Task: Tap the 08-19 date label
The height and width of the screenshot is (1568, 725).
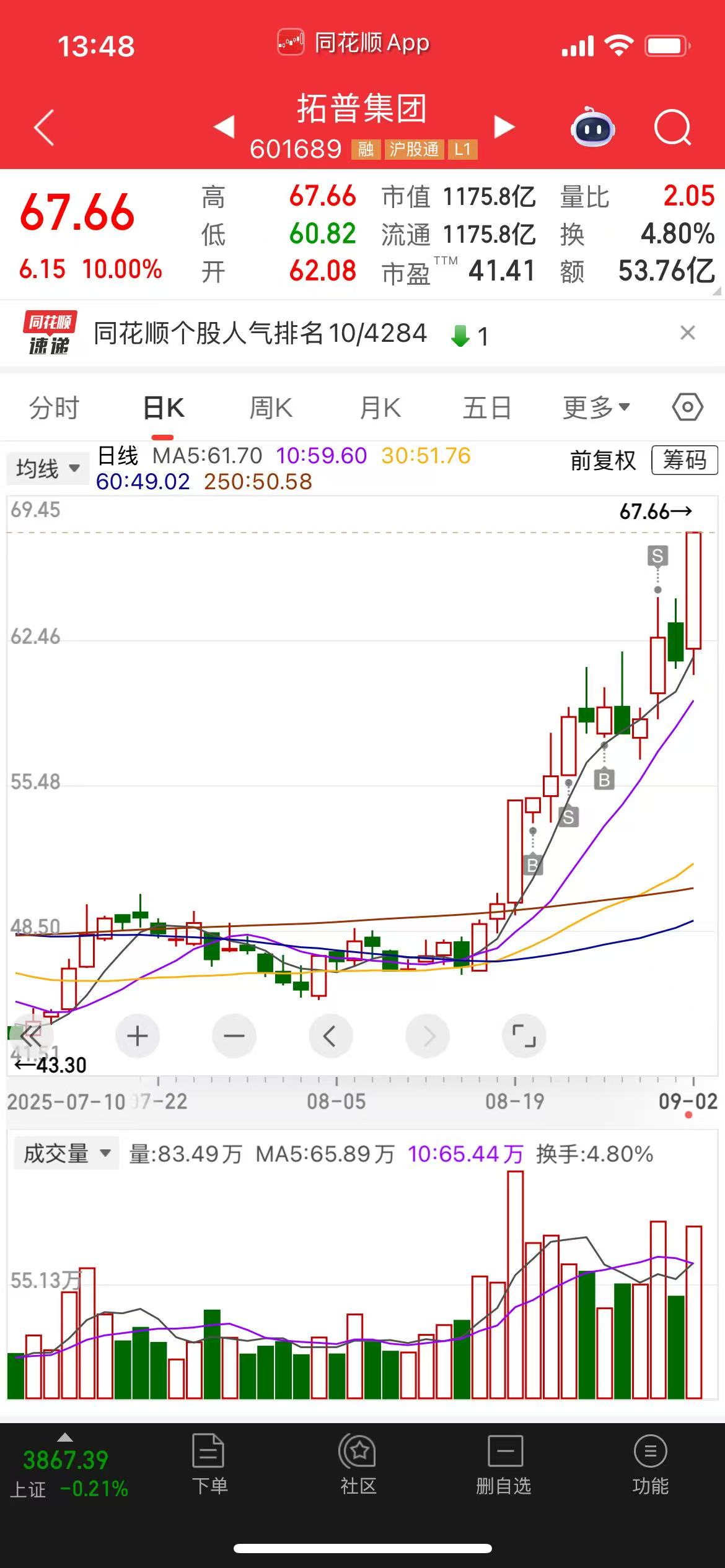Action: point(515,1101)
